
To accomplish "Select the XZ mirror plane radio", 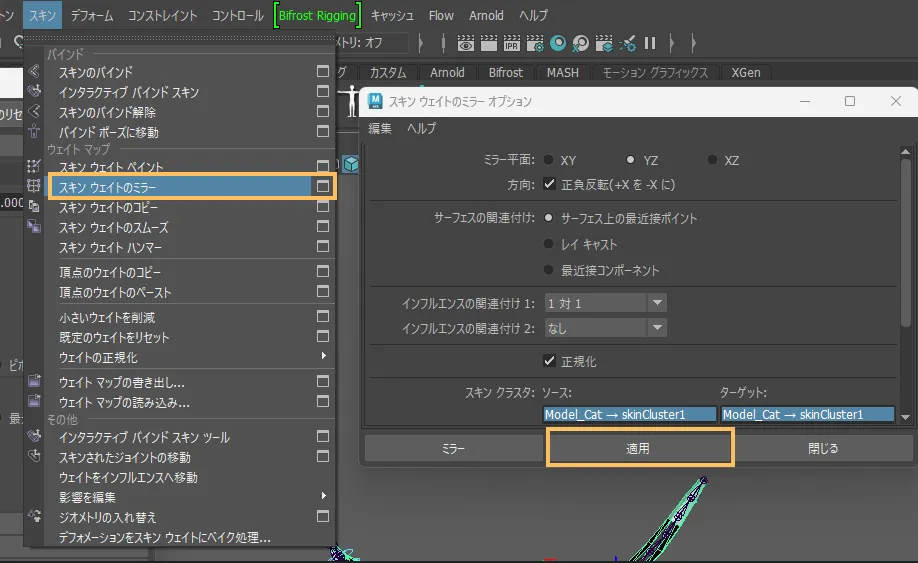I will click(712, 160).
